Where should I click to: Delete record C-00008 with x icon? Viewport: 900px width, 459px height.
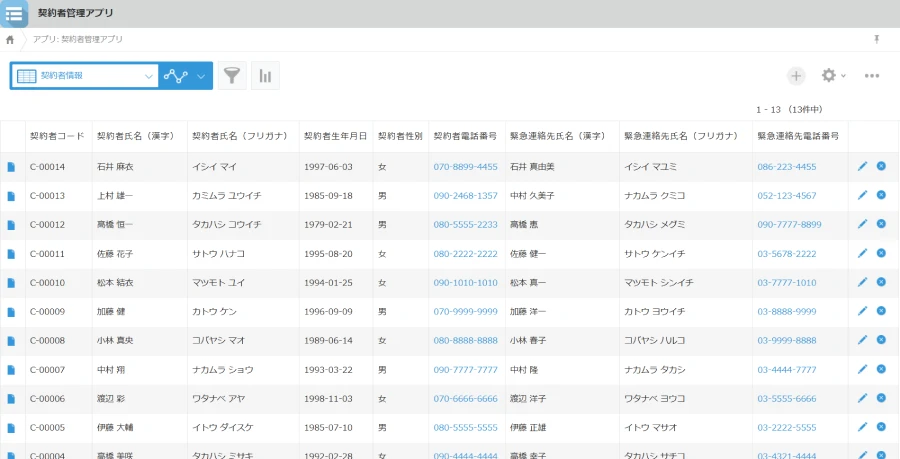[881, 340]
